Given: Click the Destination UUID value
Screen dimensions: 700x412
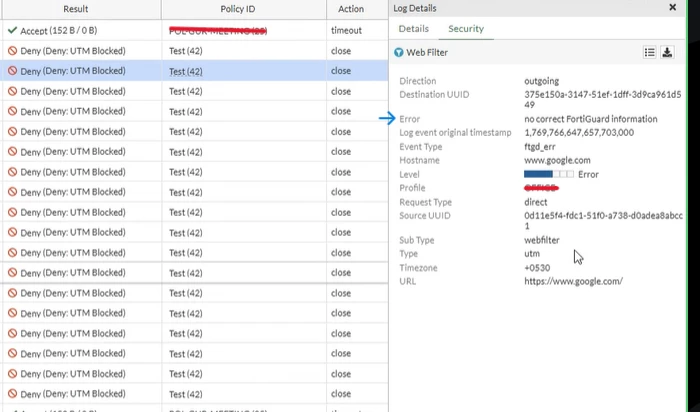Looking at the screenshot, I should [x=603, y=100].
